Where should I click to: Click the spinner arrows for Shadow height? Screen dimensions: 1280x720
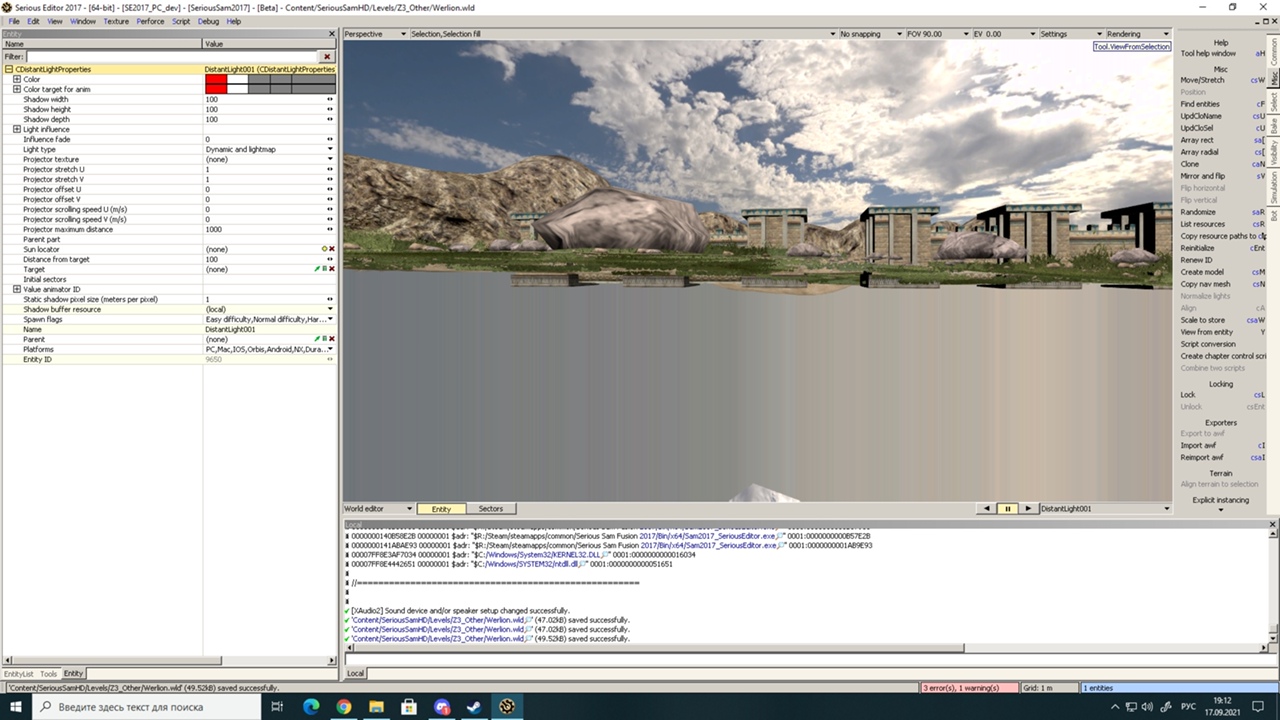click(x=330, y=109)
